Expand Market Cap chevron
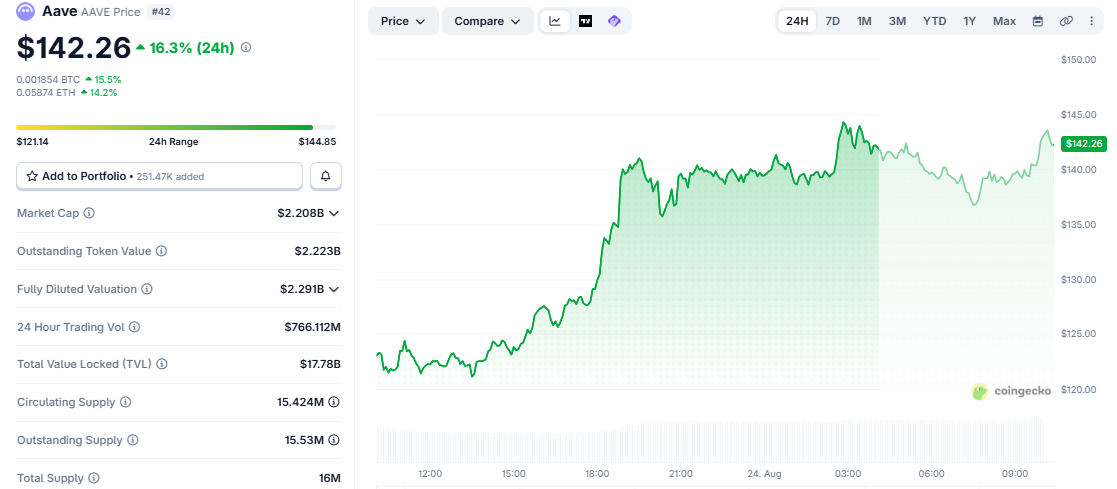This screenshot has width=1117, height=489. (333, 213)
